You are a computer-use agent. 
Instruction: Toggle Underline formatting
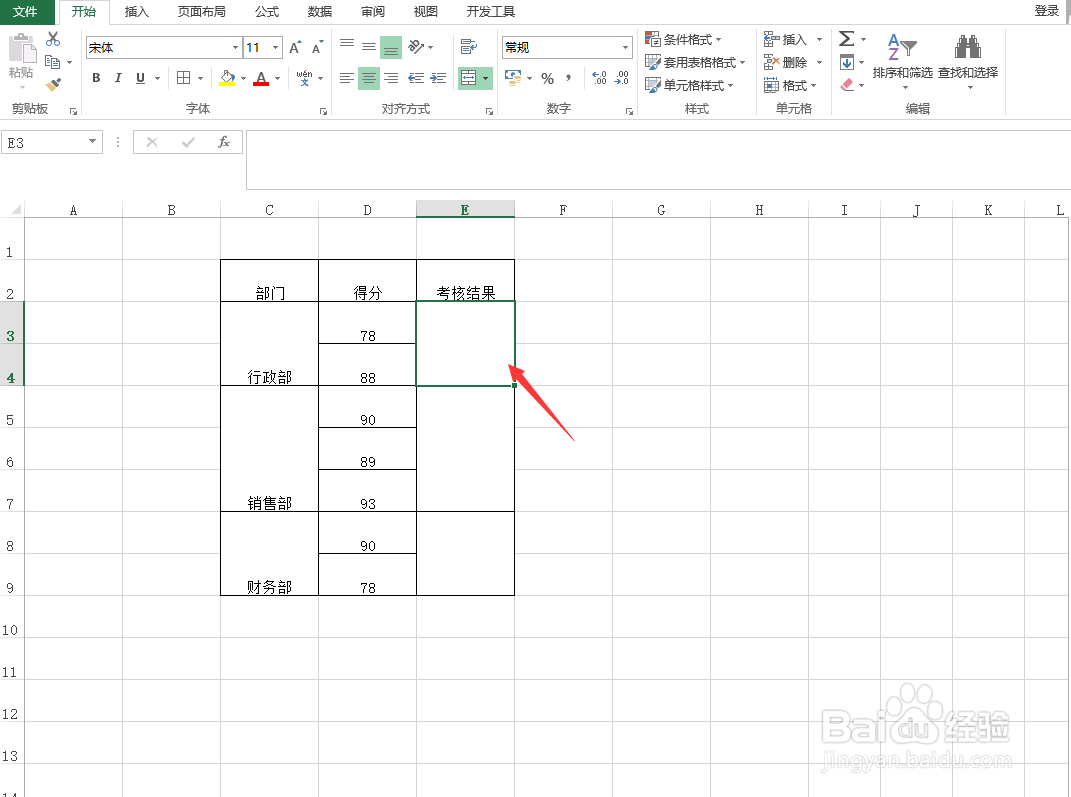pyautogui.click(x=140, y=78)
